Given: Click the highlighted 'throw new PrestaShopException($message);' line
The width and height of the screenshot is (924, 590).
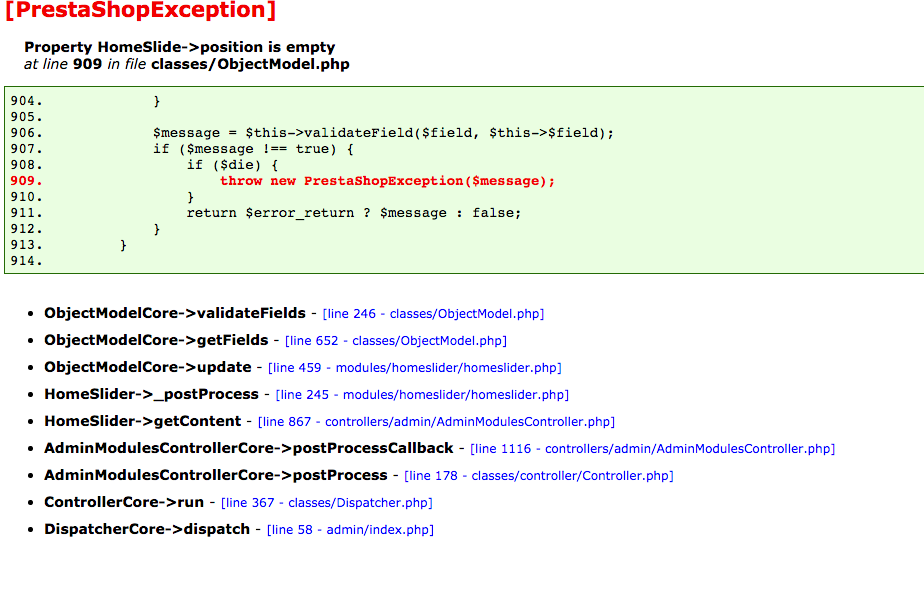Looking at the screenshot, I should (x=387, y=181).
